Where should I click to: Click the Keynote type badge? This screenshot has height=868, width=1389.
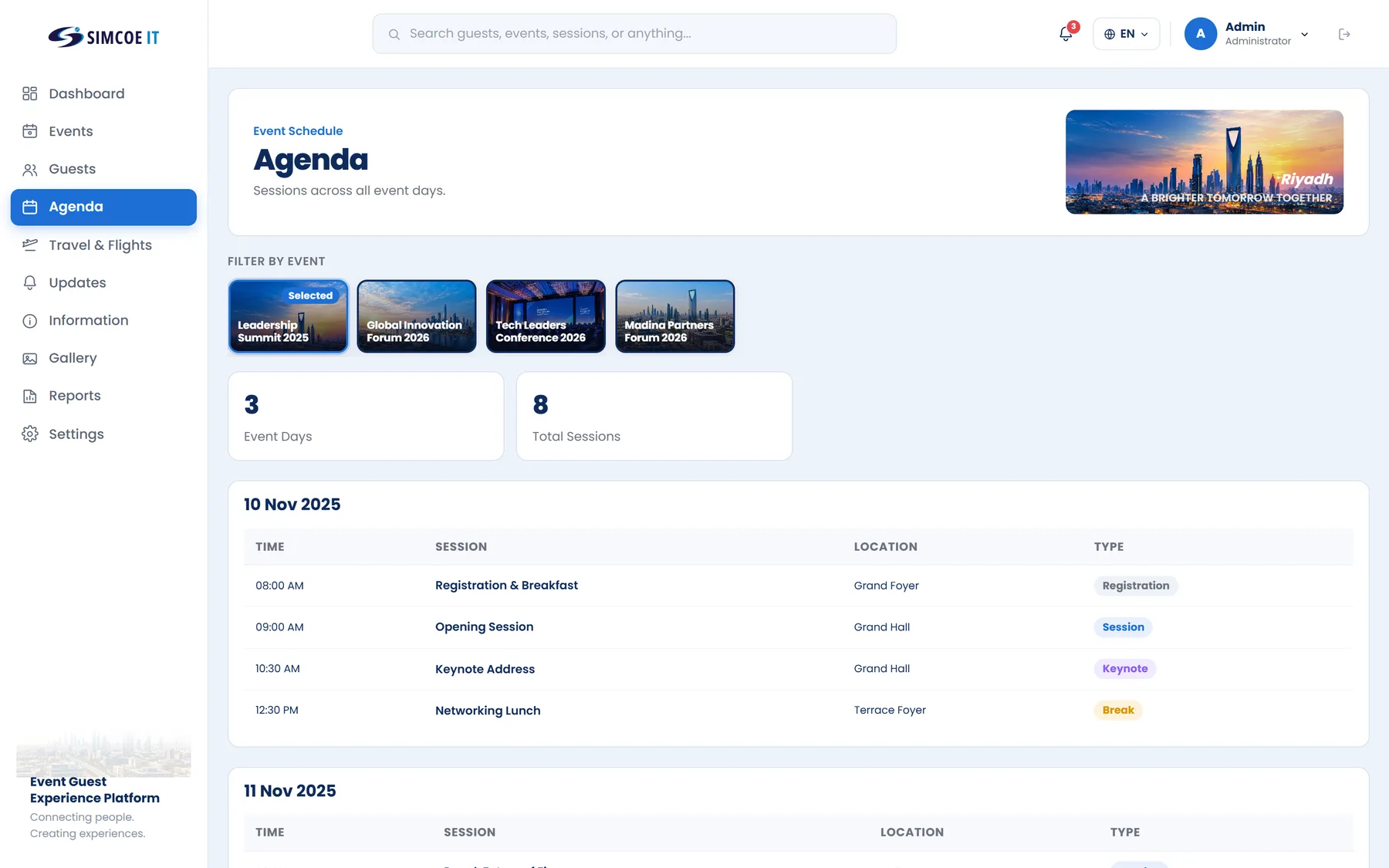coord(1124,669)
